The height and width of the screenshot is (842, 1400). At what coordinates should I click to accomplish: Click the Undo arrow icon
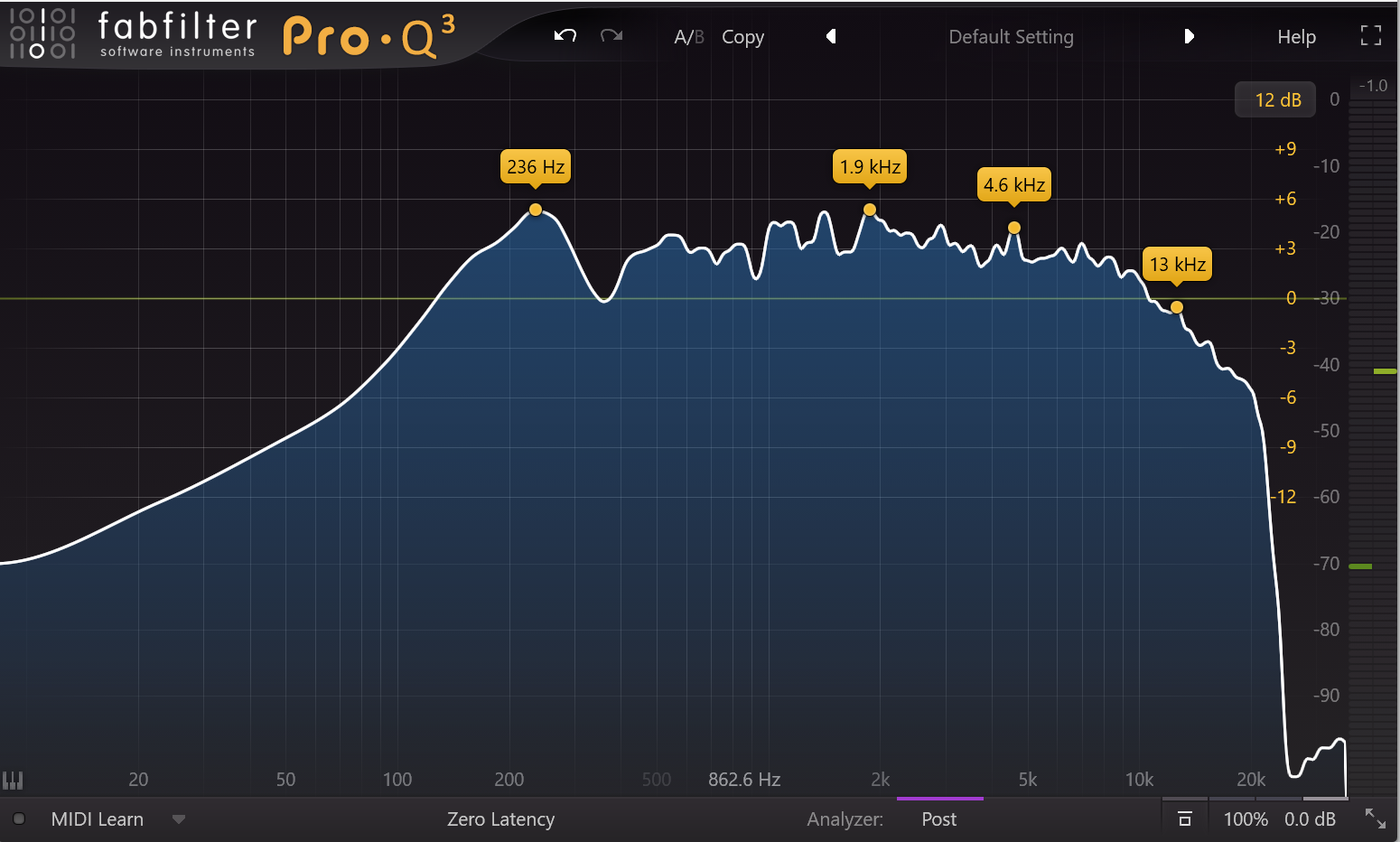[565, 36]
